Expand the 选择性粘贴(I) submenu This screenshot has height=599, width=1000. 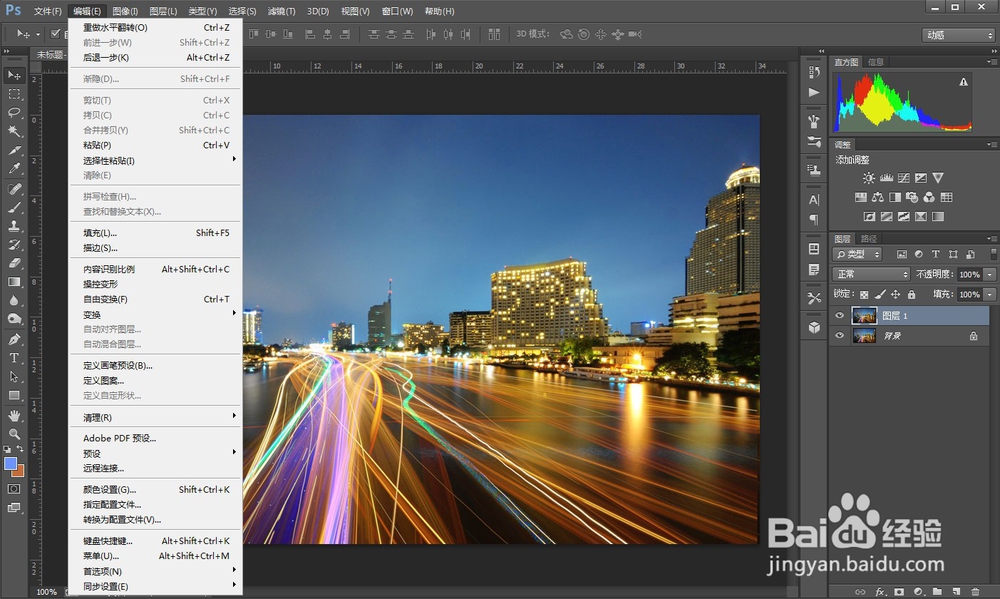point(156,160)
